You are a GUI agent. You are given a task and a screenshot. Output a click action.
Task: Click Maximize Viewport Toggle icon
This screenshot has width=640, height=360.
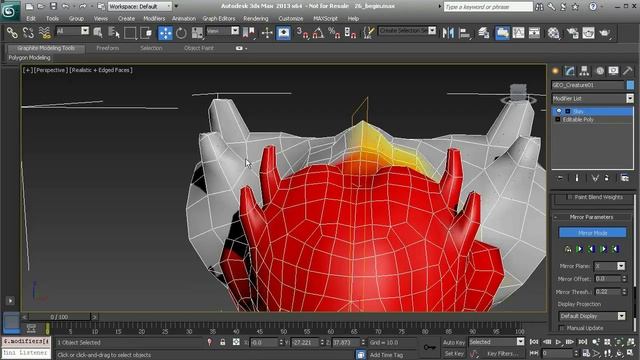point(631,353)
